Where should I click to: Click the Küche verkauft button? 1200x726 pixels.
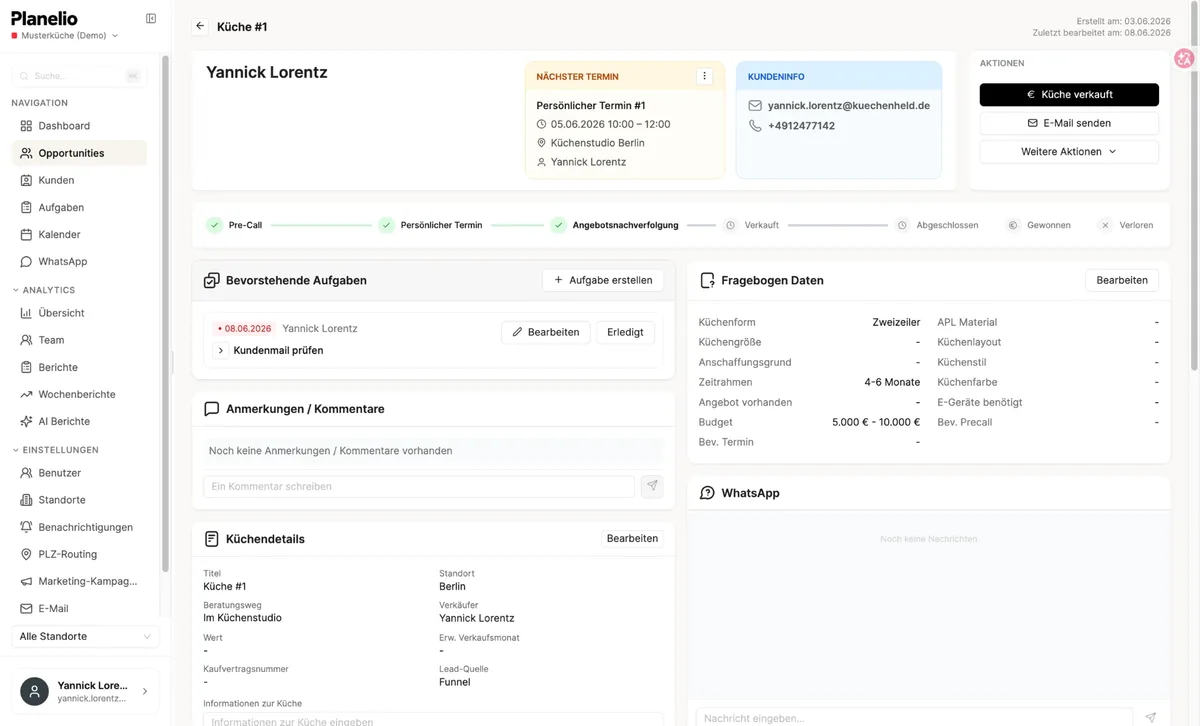click(1069, 94)
